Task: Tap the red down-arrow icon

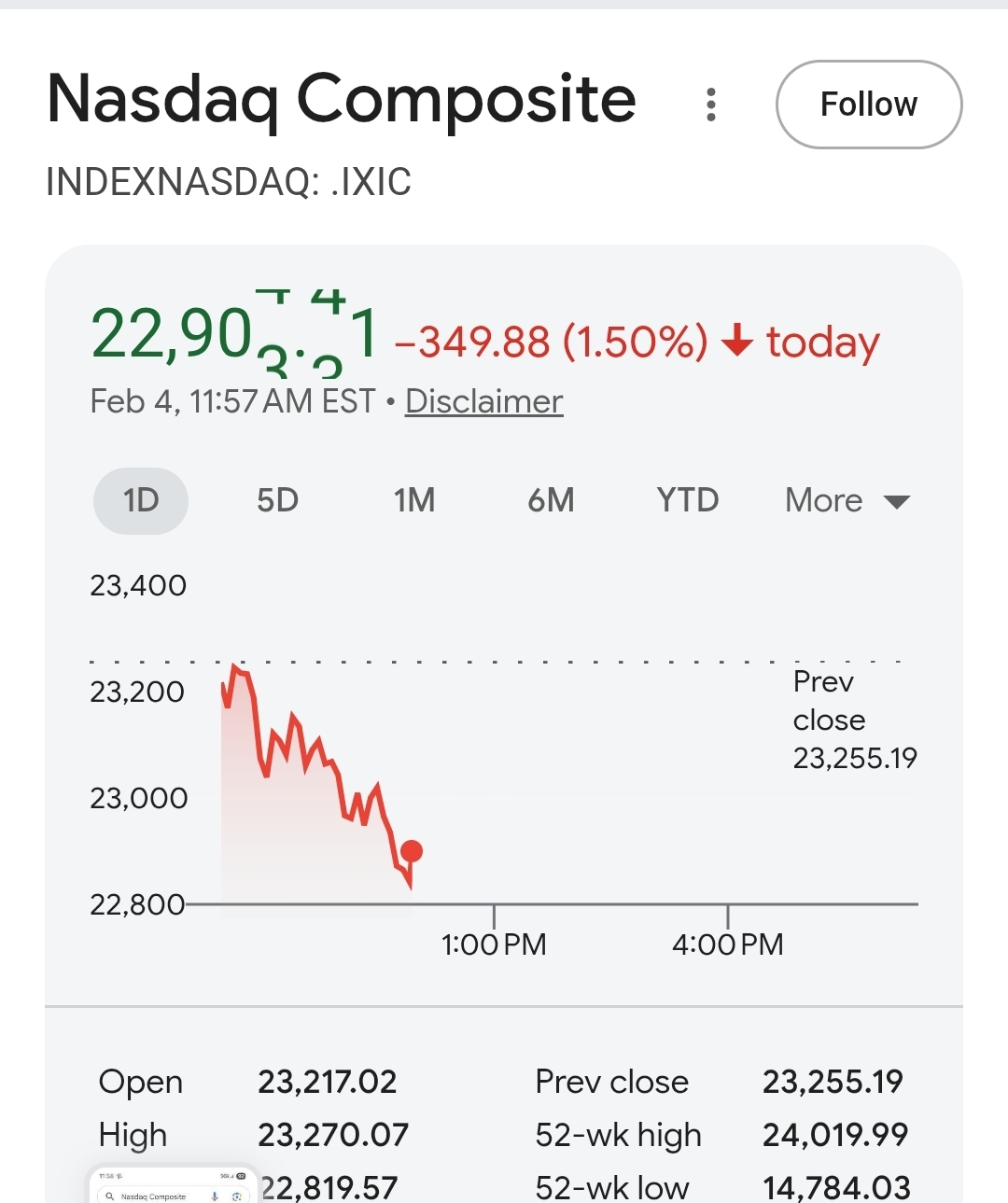Action: point(737,341)
